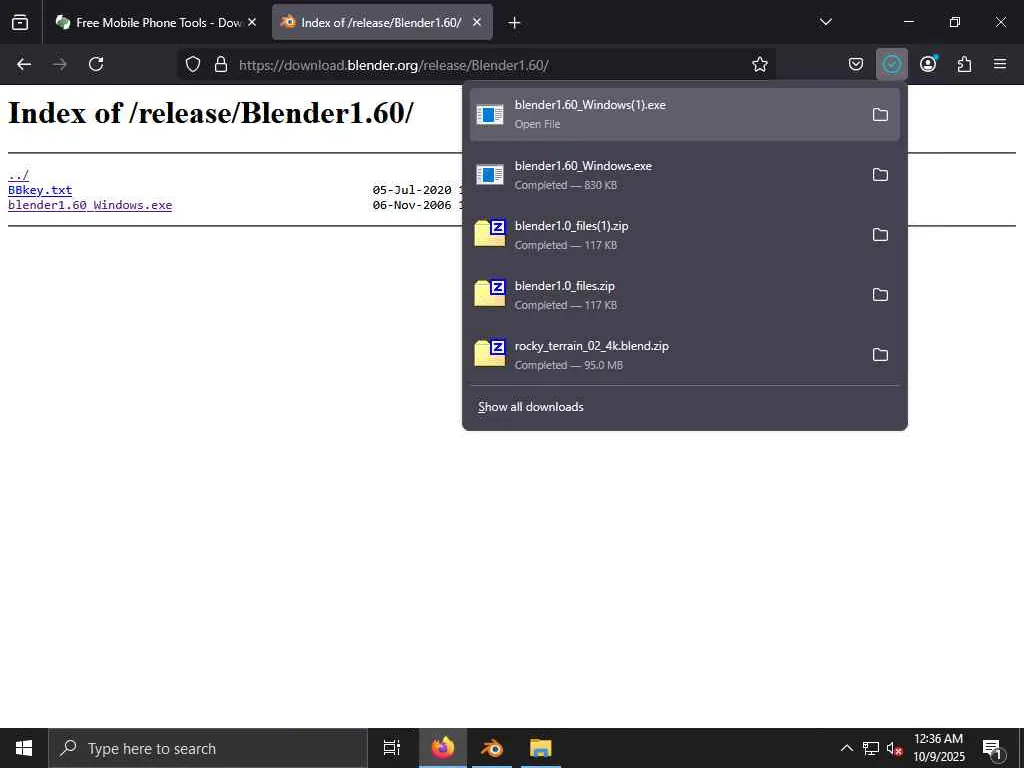Open tracking protection shield icon
Viewport: 1024px width, 768px height.
coord(193,64)
